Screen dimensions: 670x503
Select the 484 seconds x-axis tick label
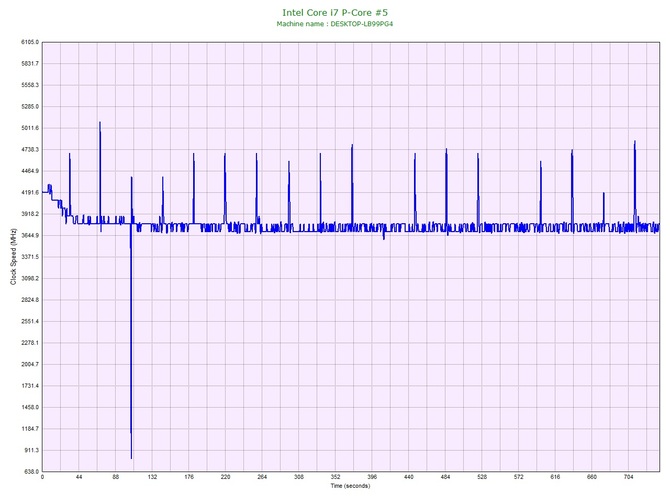click(x=446, y=477)
